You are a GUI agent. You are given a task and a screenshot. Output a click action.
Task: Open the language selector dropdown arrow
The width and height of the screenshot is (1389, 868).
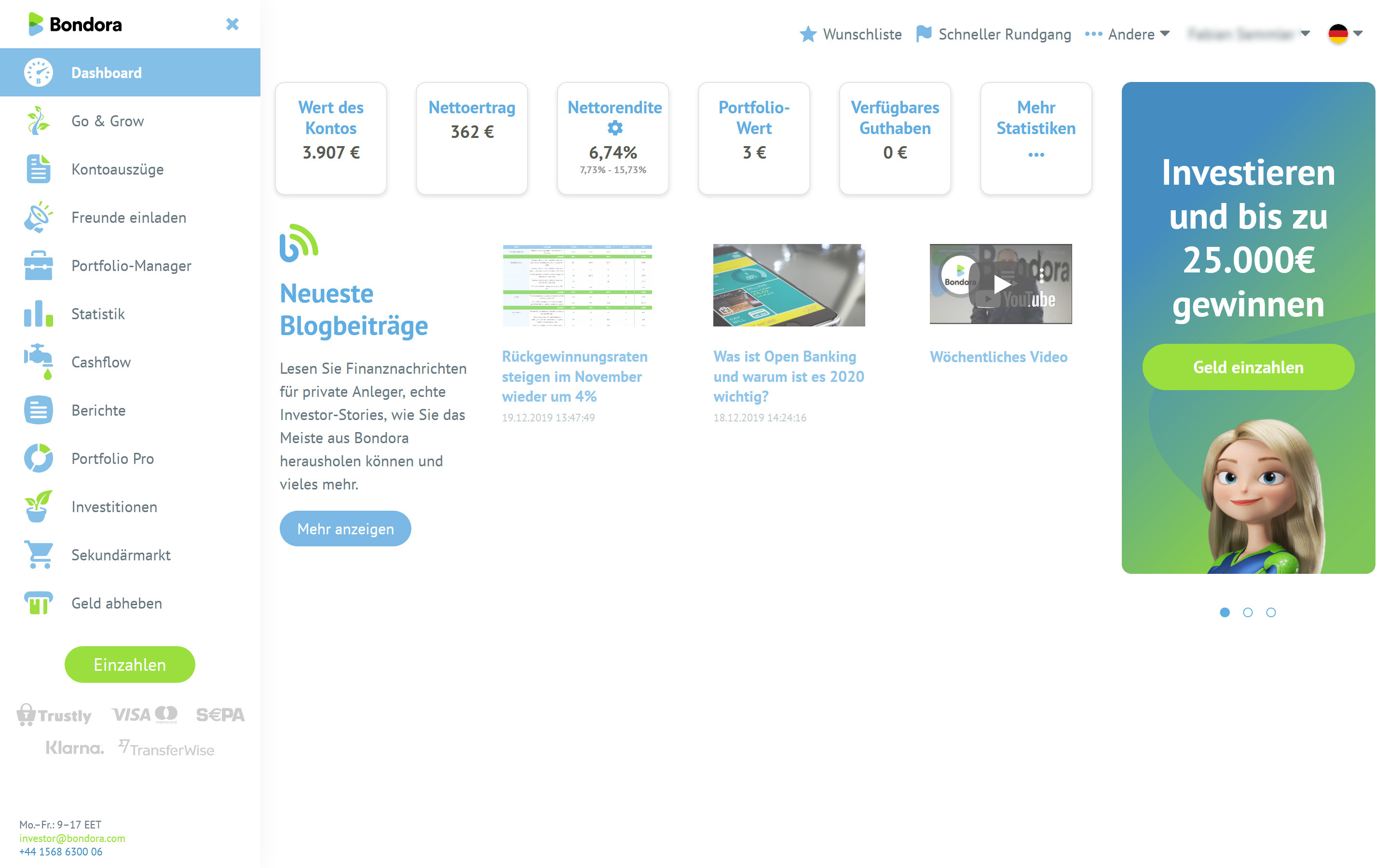click(x=1358, y=33)
